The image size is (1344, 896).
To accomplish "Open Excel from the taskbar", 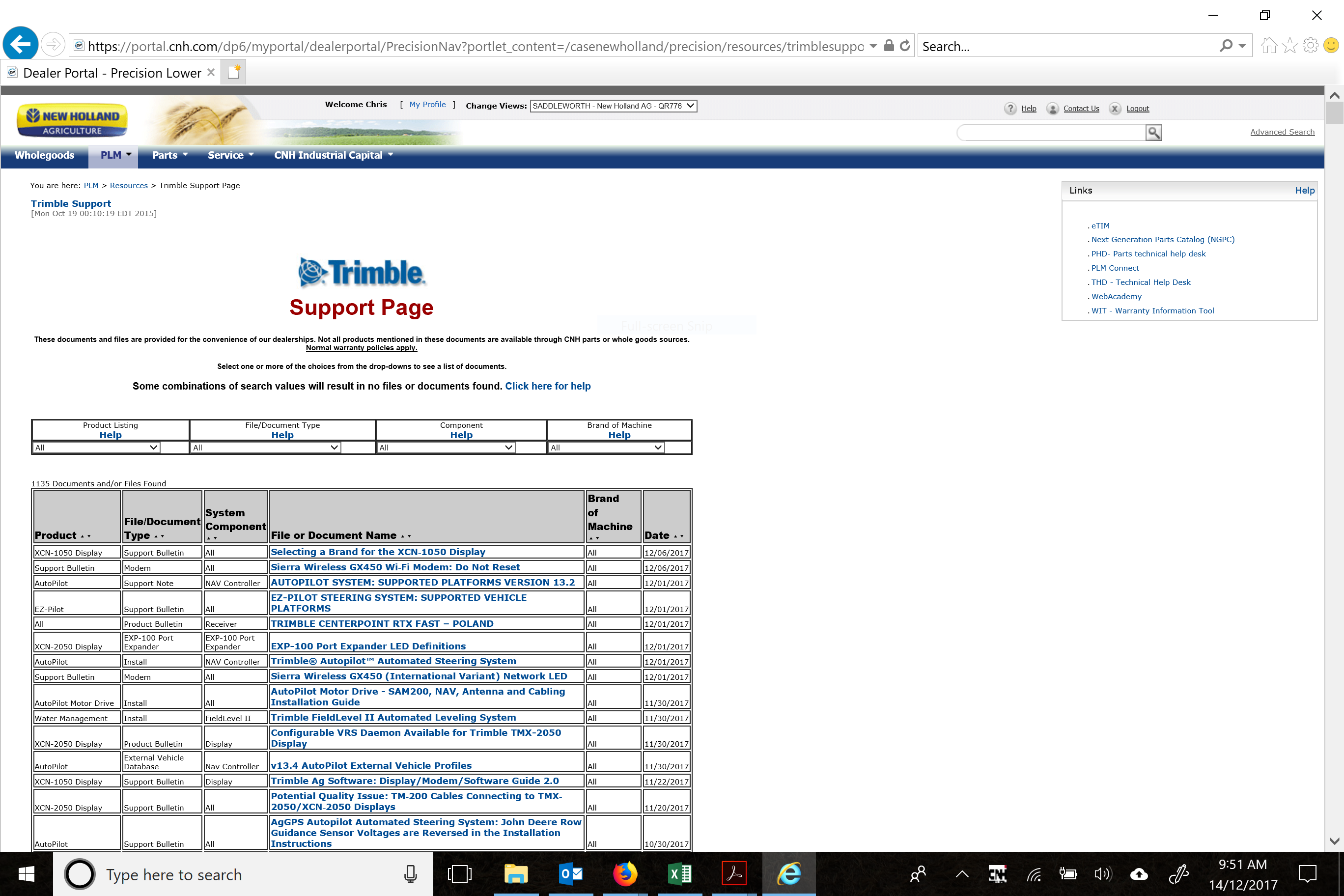I will (679, 874).
